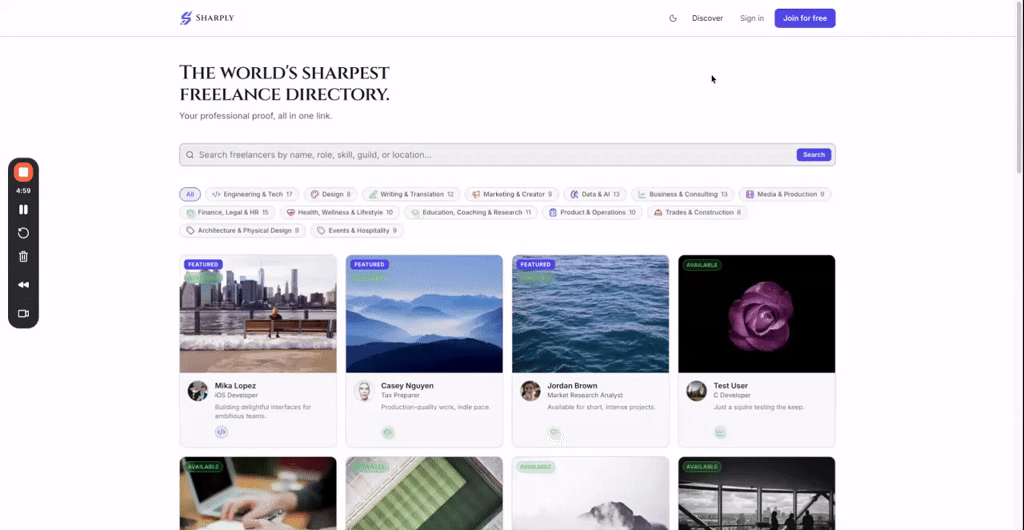Stop the screen recording
Screen dimensions: 1024x530
(x=23, y=173)
